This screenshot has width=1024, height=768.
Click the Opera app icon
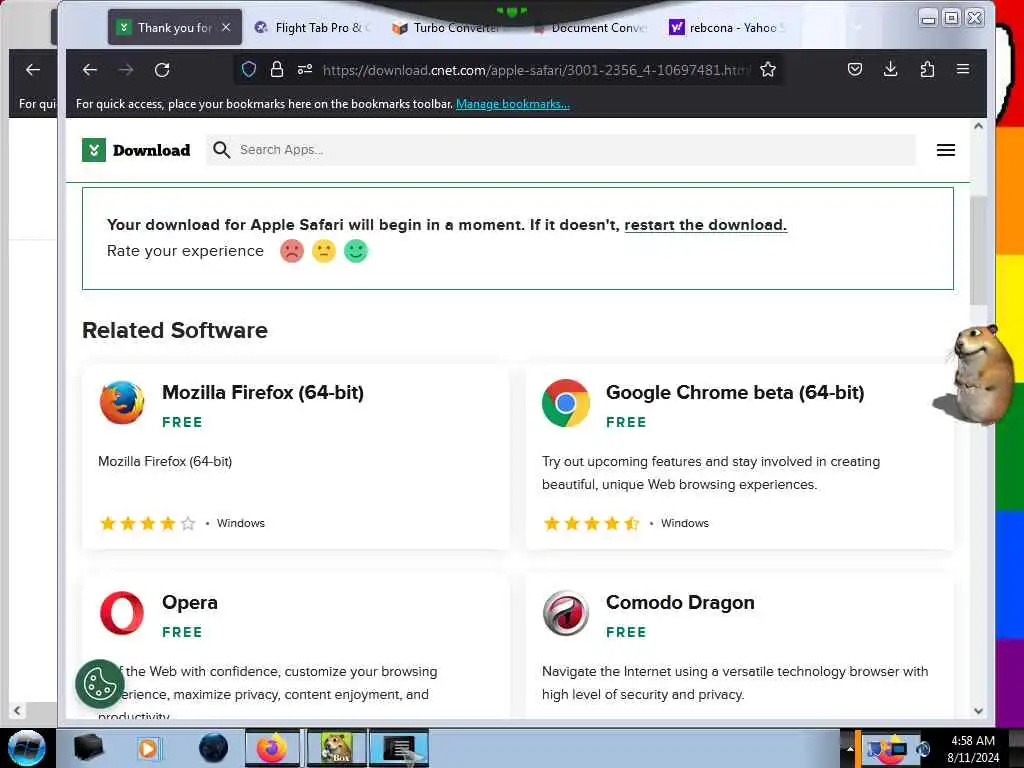(122, 613)
